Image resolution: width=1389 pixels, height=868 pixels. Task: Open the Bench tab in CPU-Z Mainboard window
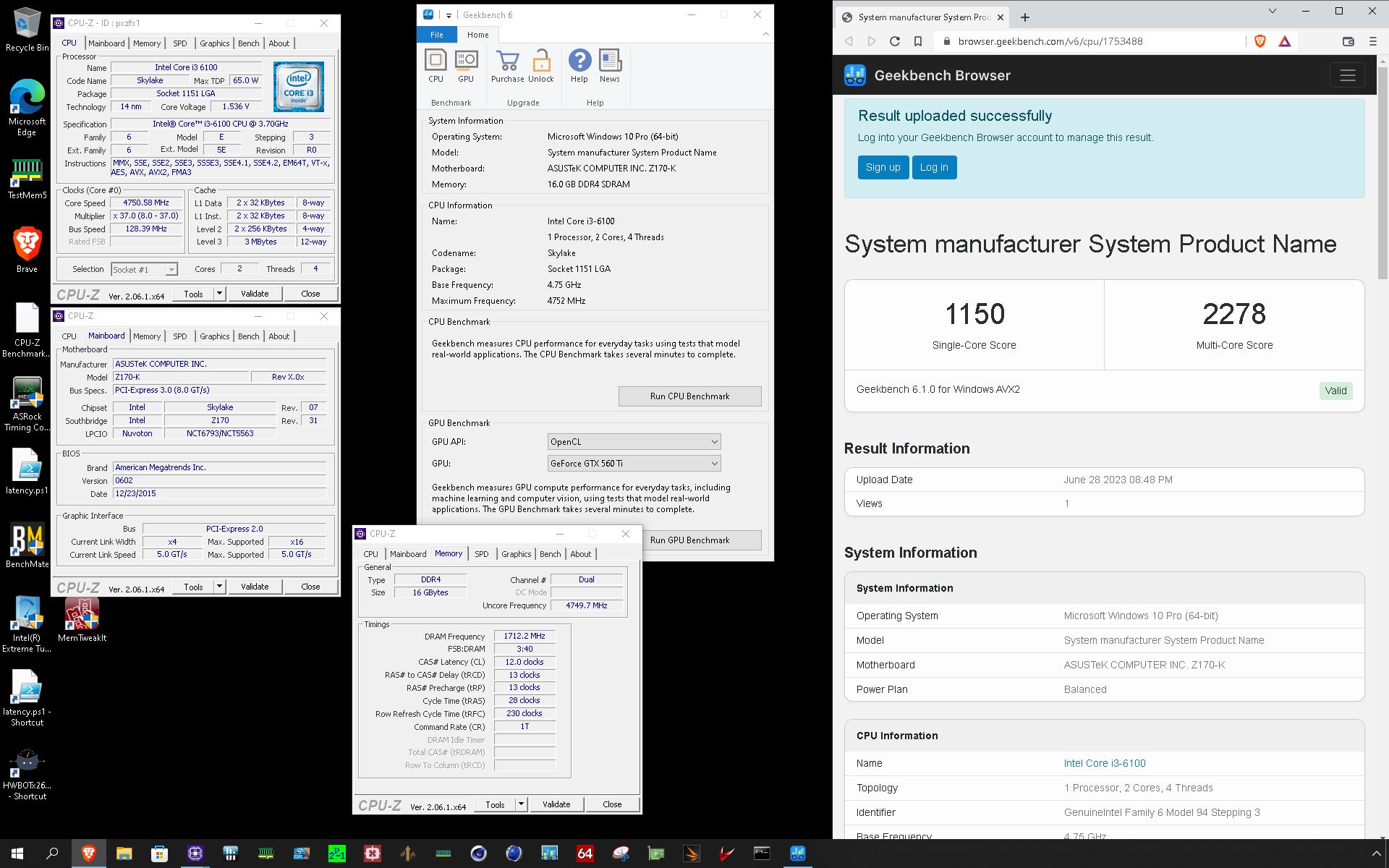[248, 336]
